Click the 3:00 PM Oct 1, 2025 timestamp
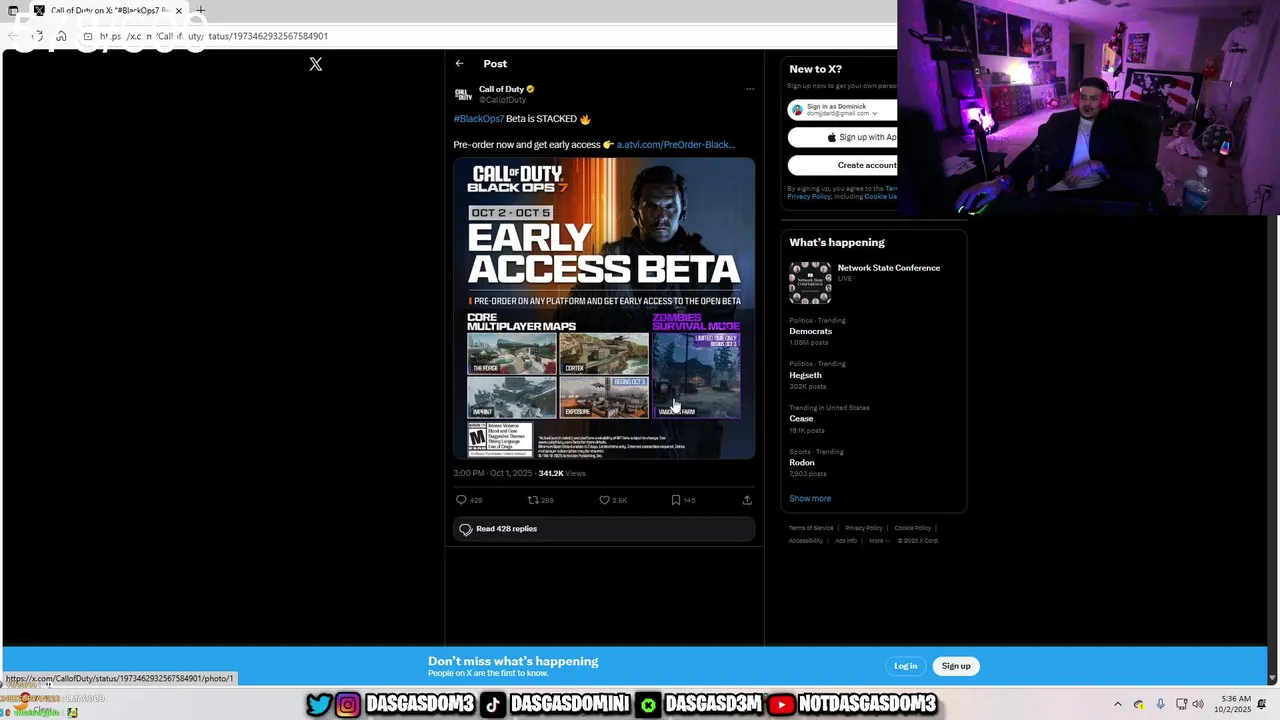1280x720 pixels. click(x=493, y=473)
